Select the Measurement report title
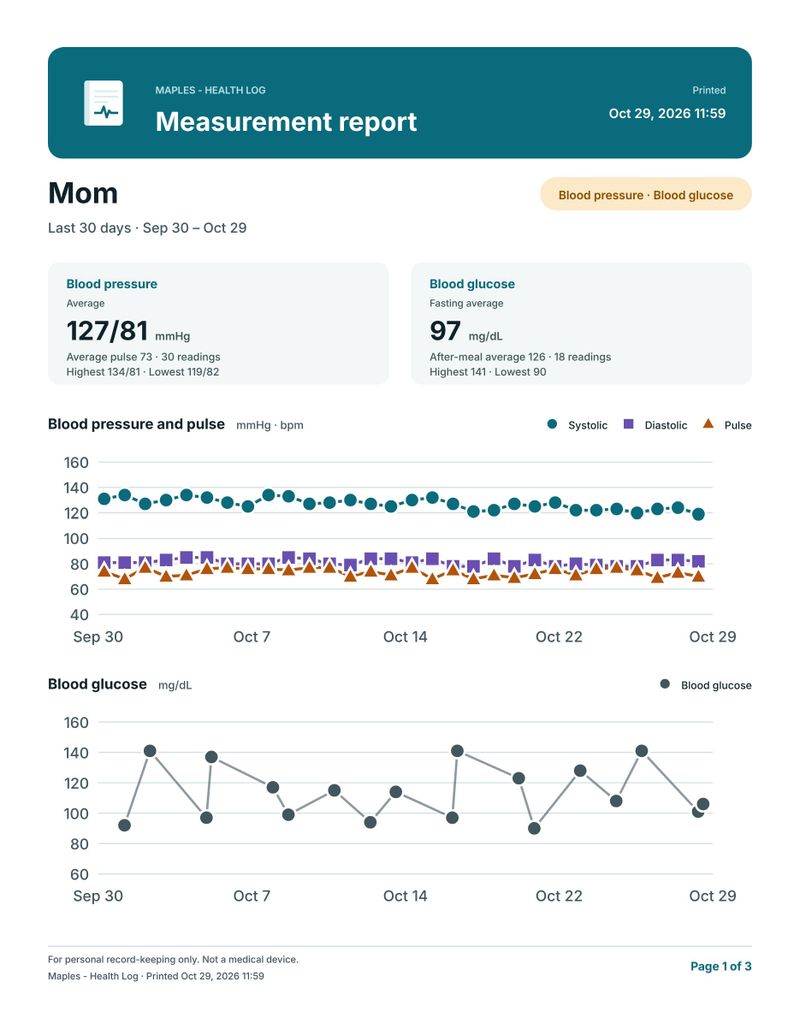 pyautogui.click(x=286, y=121)
